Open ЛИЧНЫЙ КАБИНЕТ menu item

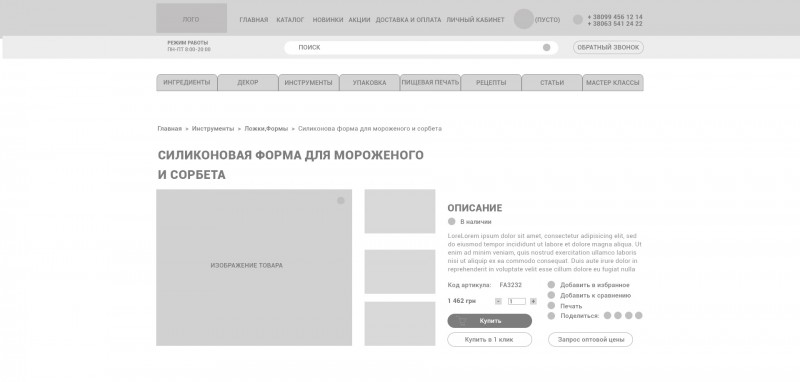click(475, 20)
